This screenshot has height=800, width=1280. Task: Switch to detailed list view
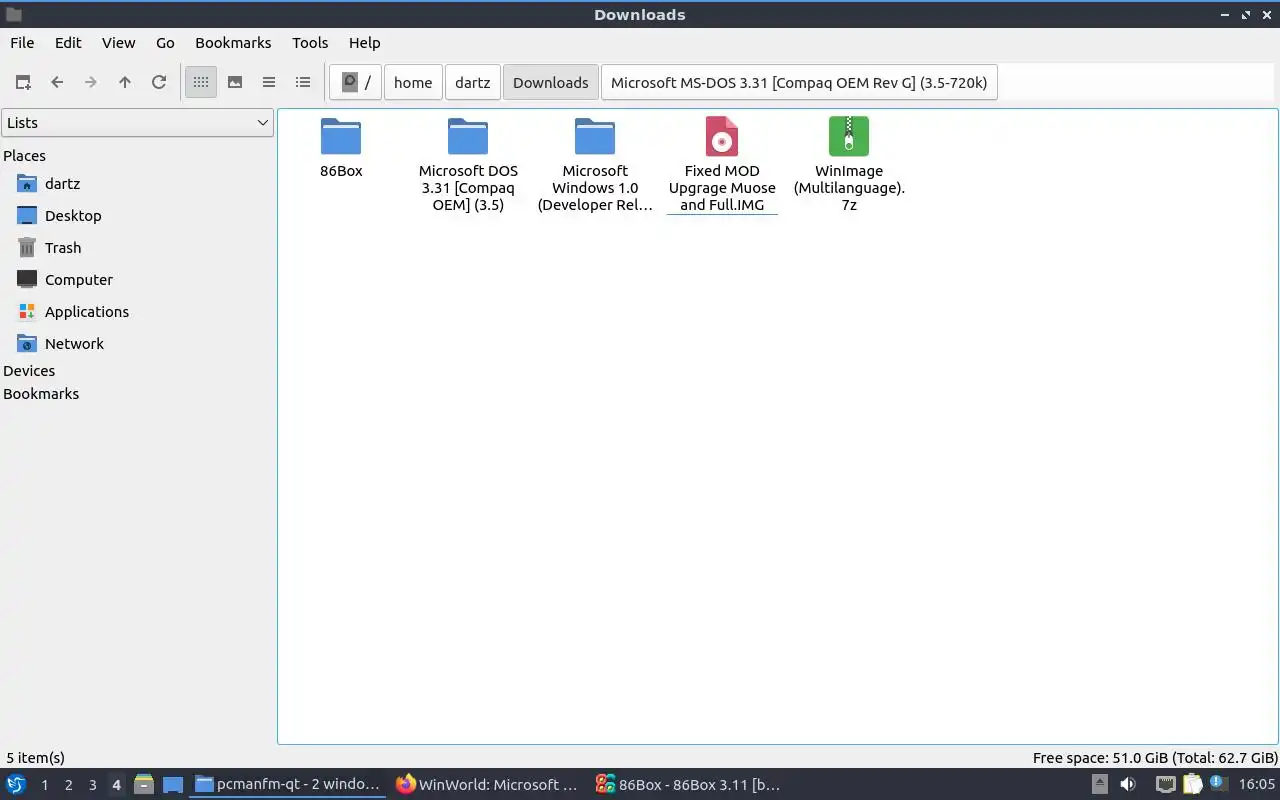[x=303, y=82]
